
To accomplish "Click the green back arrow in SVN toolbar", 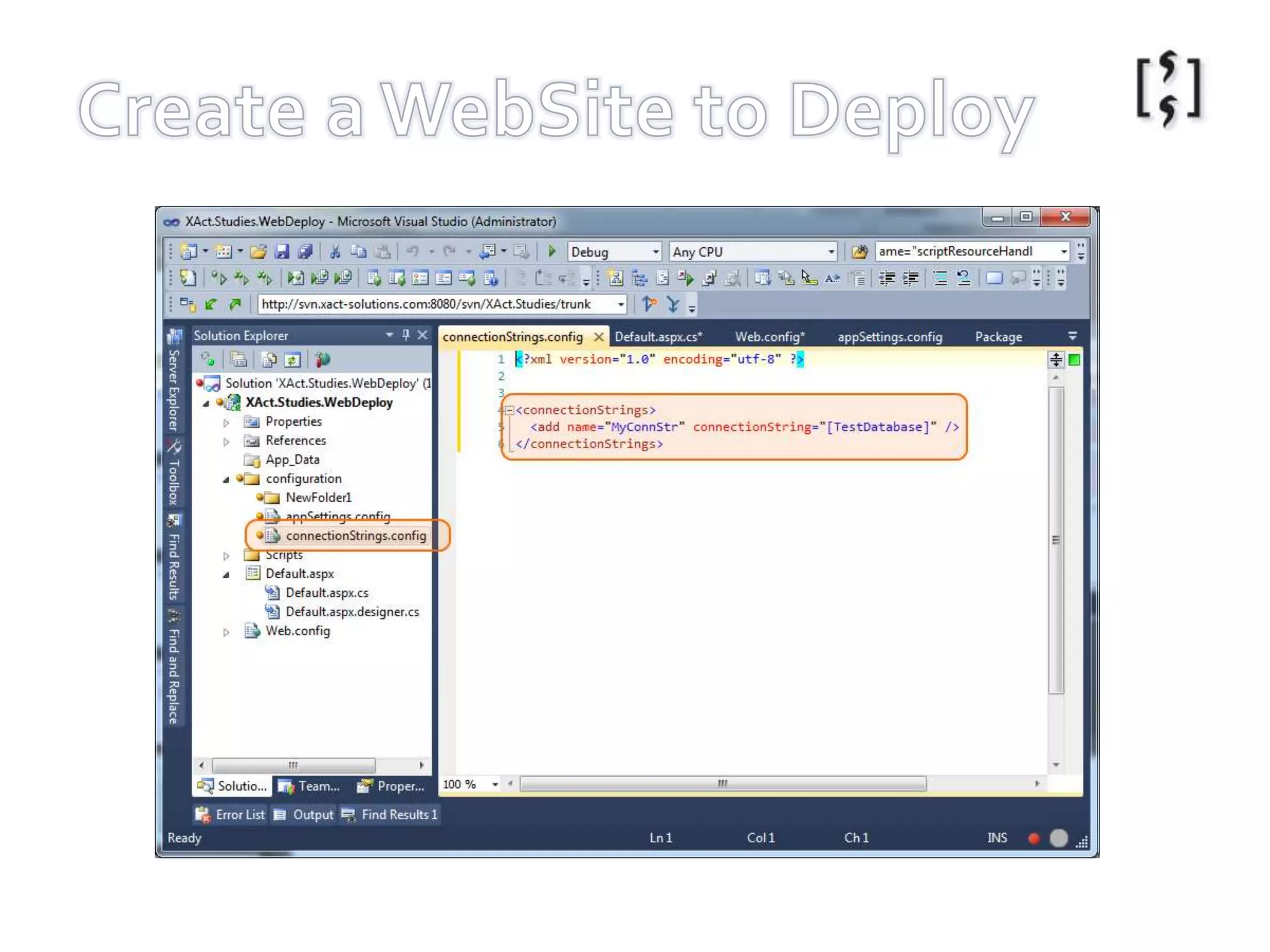I will [x=211, y=304].
